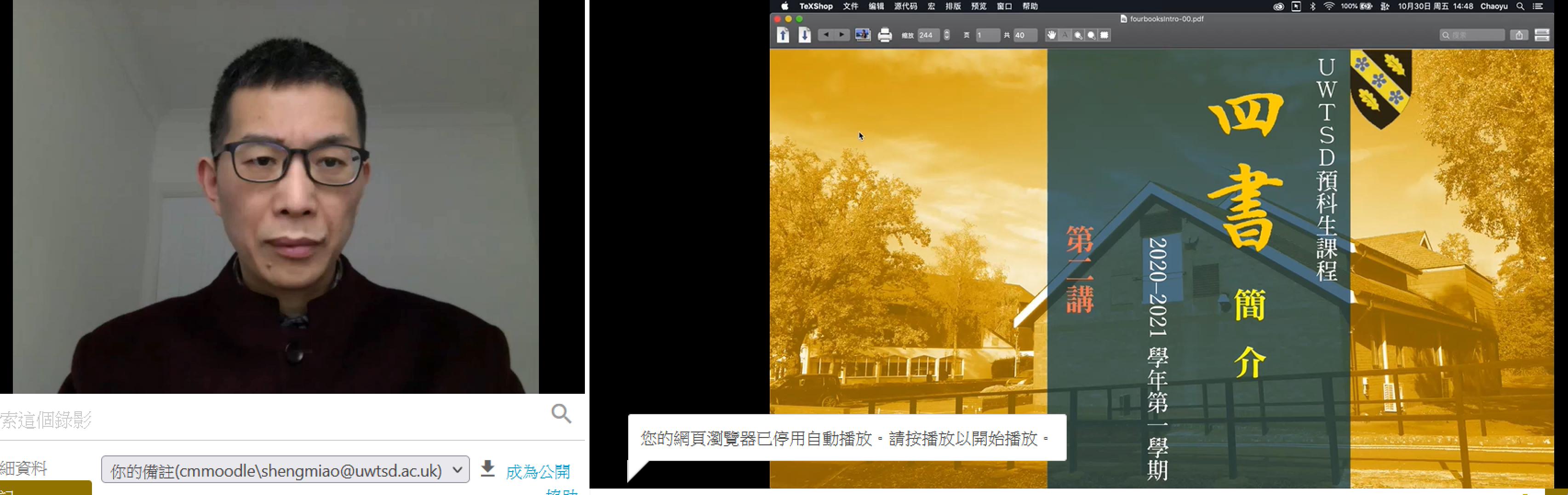Select the text selection A tool
Image resolution: width=1568 pixels, height=495 pixels.
click(x=1064, y=35)
